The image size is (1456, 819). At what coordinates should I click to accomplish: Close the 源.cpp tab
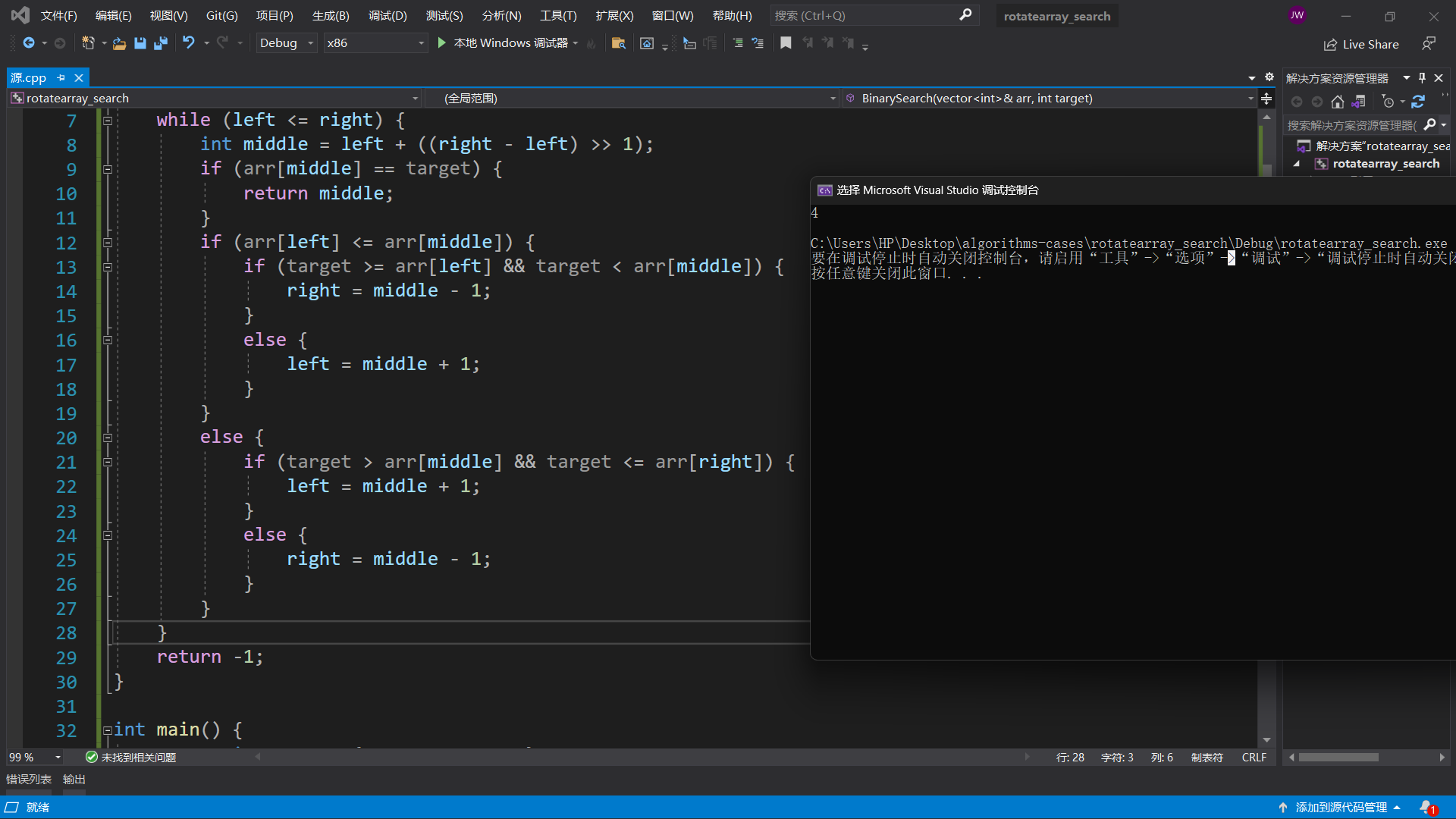[x=78, y=77]
